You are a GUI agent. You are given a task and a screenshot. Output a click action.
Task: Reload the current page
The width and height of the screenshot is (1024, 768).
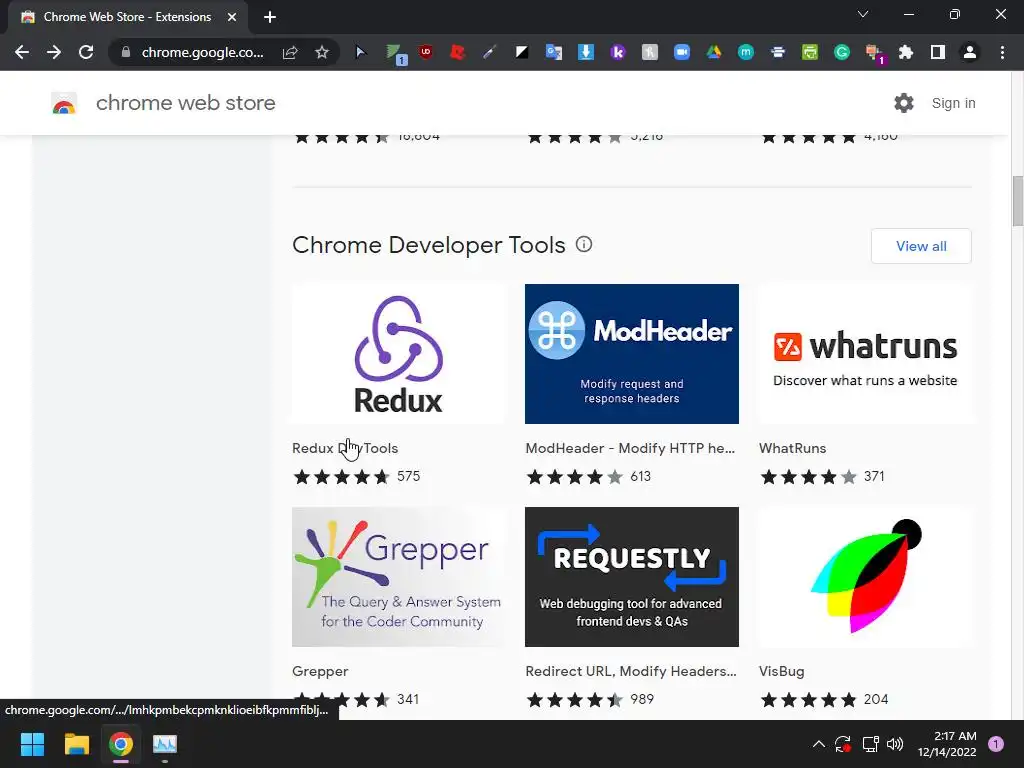[x=86, y=52]
